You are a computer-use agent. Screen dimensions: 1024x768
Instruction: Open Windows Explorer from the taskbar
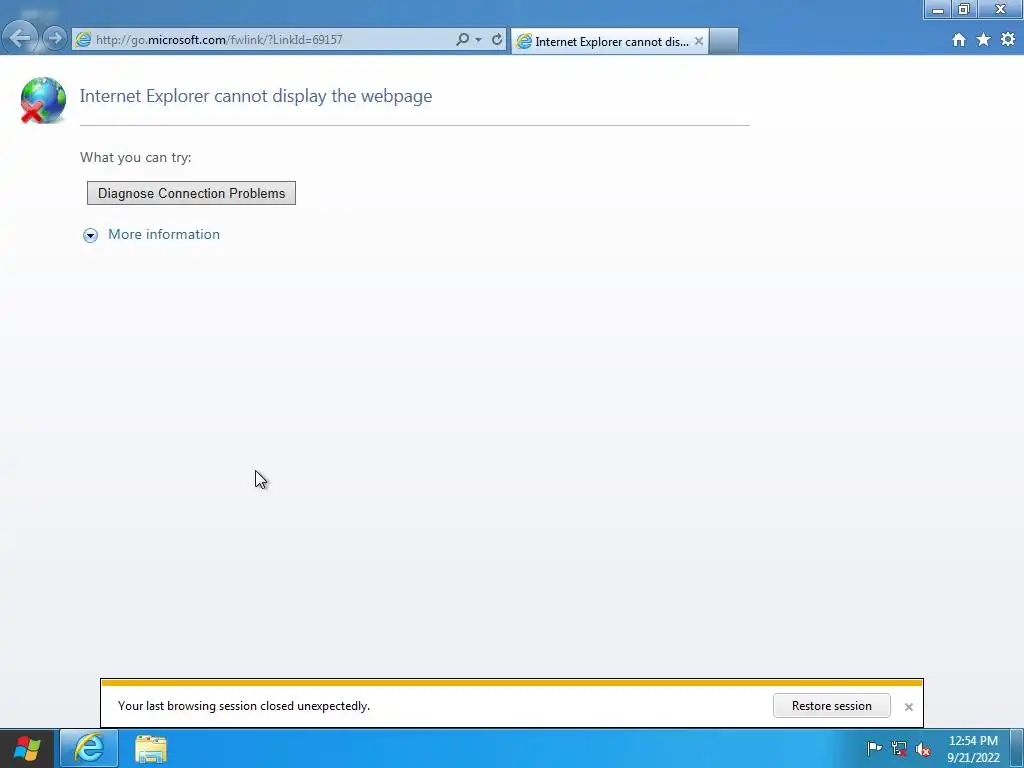[x=151, y=749]
